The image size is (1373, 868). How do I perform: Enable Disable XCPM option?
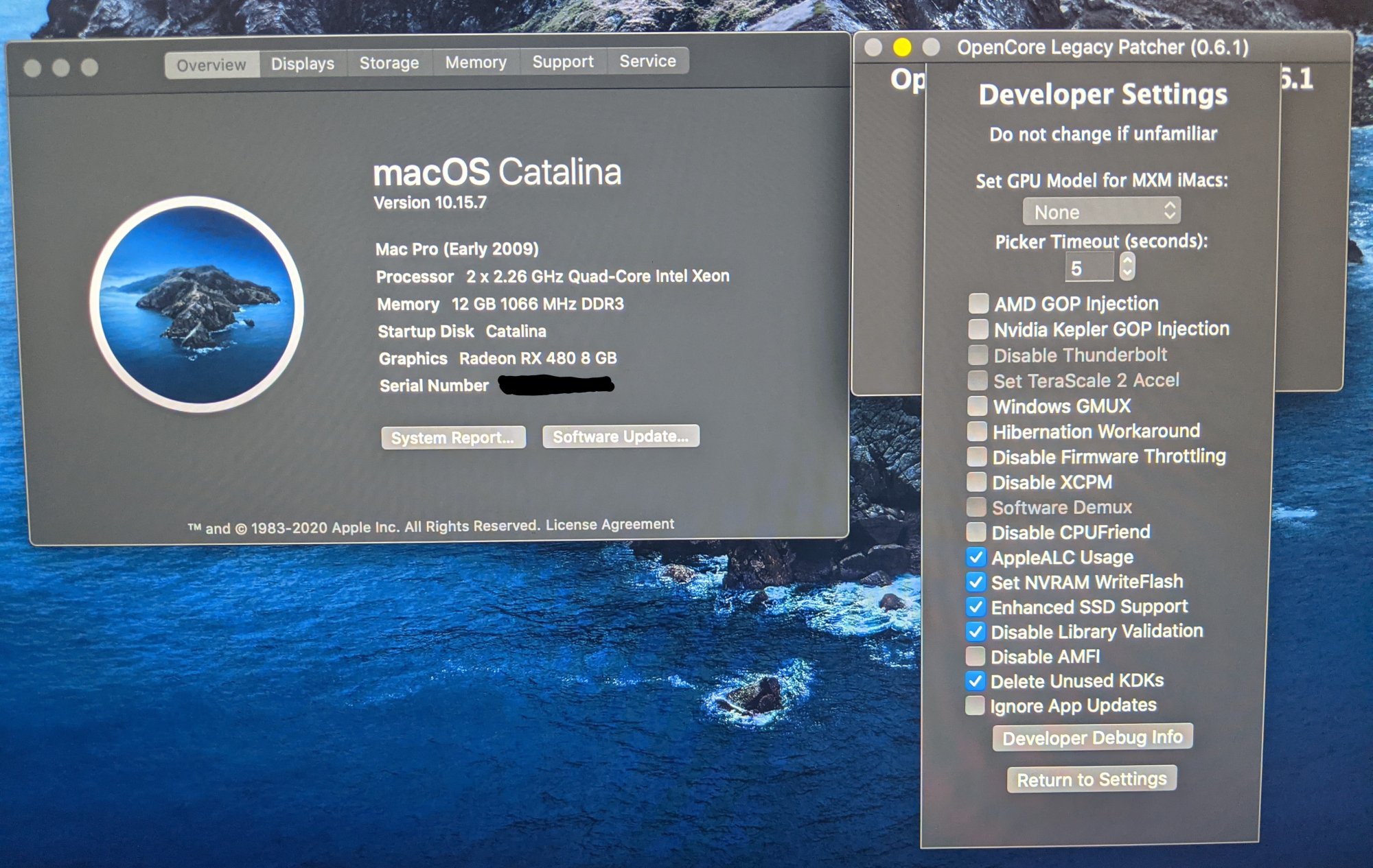point(976,482)
